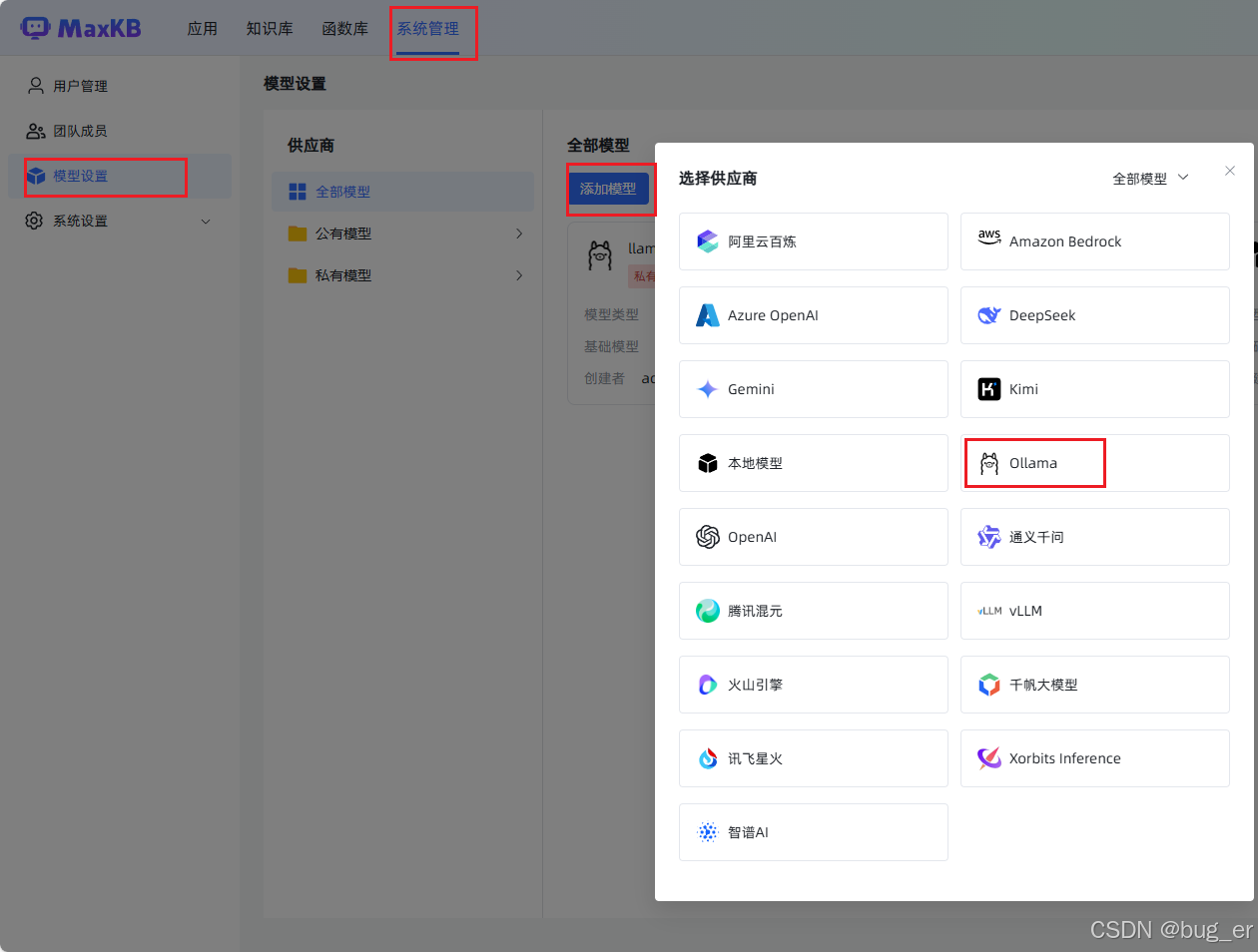Open the 全部模型 filter dropdown in dialog

(1150, 179)
